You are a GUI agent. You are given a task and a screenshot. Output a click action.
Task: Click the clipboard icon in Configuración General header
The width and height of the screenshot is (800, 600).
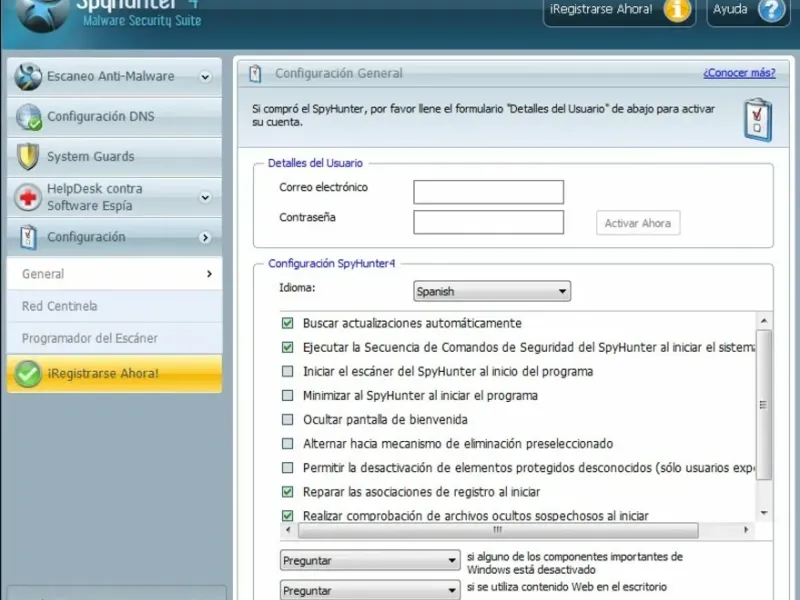pos(255,74)
